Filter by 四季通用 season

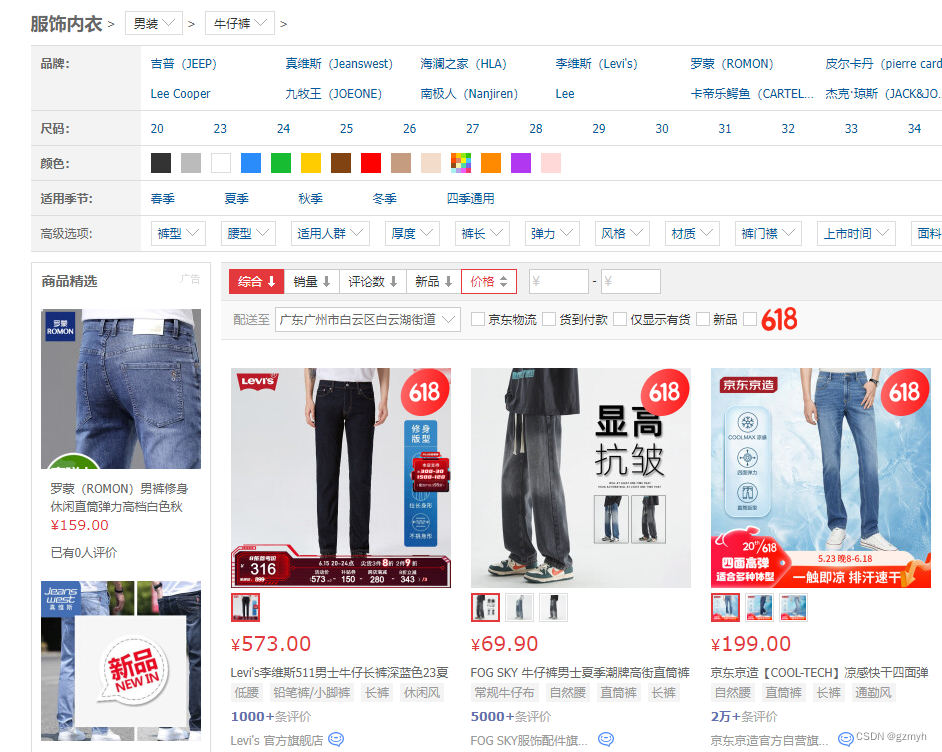click(470, 198)
